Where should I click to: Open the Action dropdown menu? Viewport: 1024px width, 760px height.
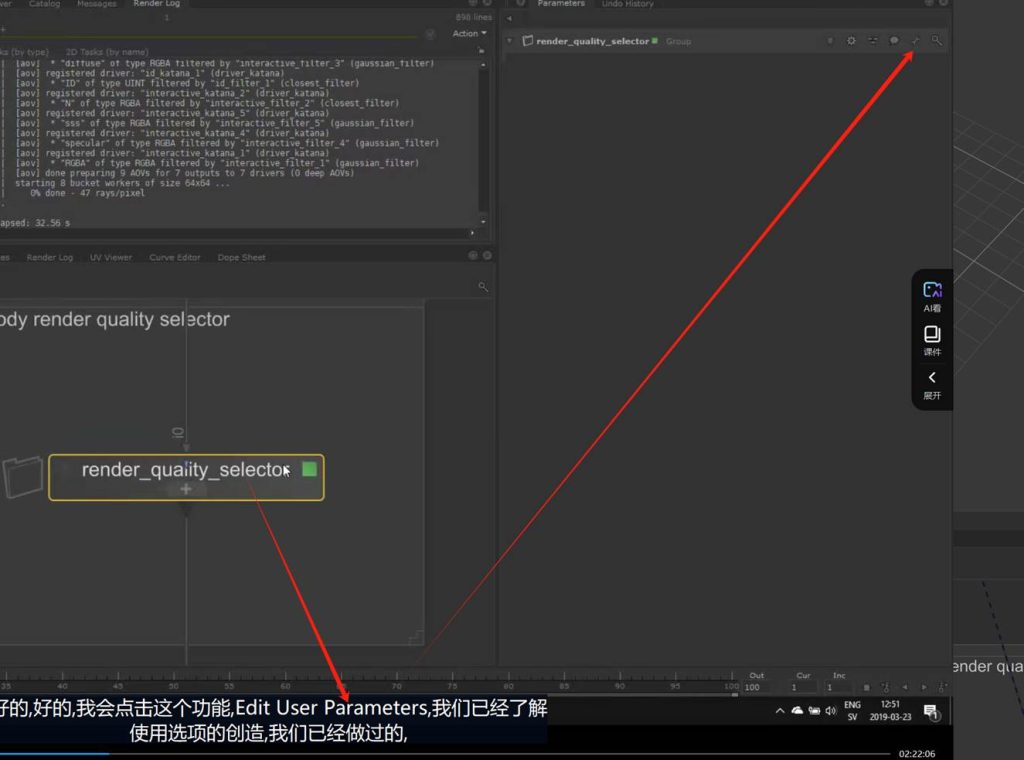coord(469,34)
